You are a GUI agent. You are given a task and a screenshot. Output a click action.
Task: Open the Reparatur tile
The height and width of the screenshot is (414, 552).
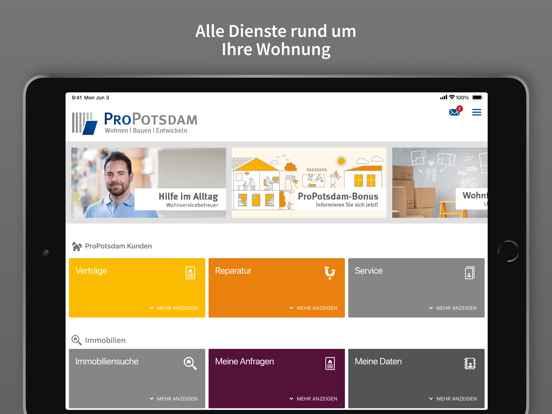[277, 288]
